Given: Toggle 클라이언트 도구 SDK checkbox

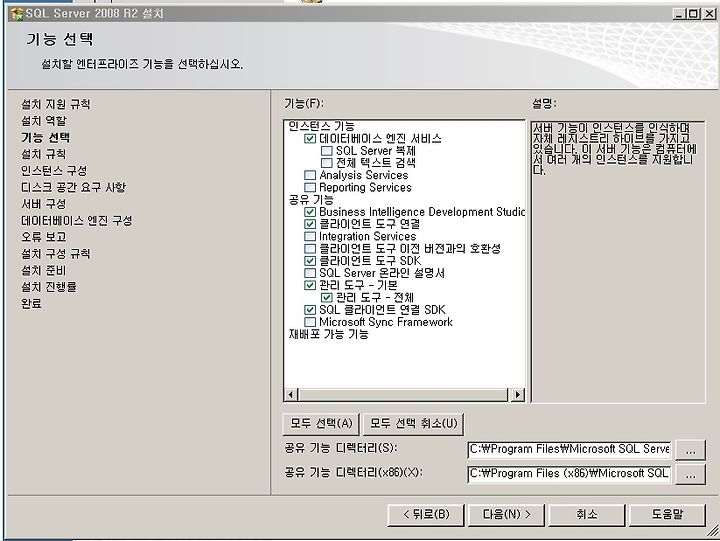Looking at the screenshot, I should point(310,261).
